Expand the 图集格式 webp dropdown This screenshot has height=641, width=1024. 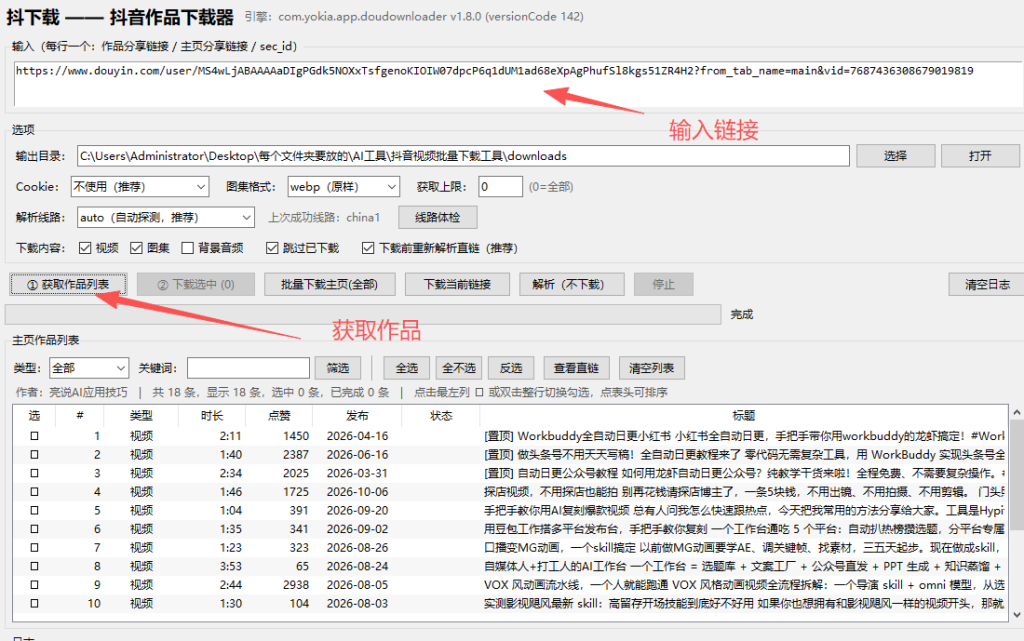[x=344, y=187]
